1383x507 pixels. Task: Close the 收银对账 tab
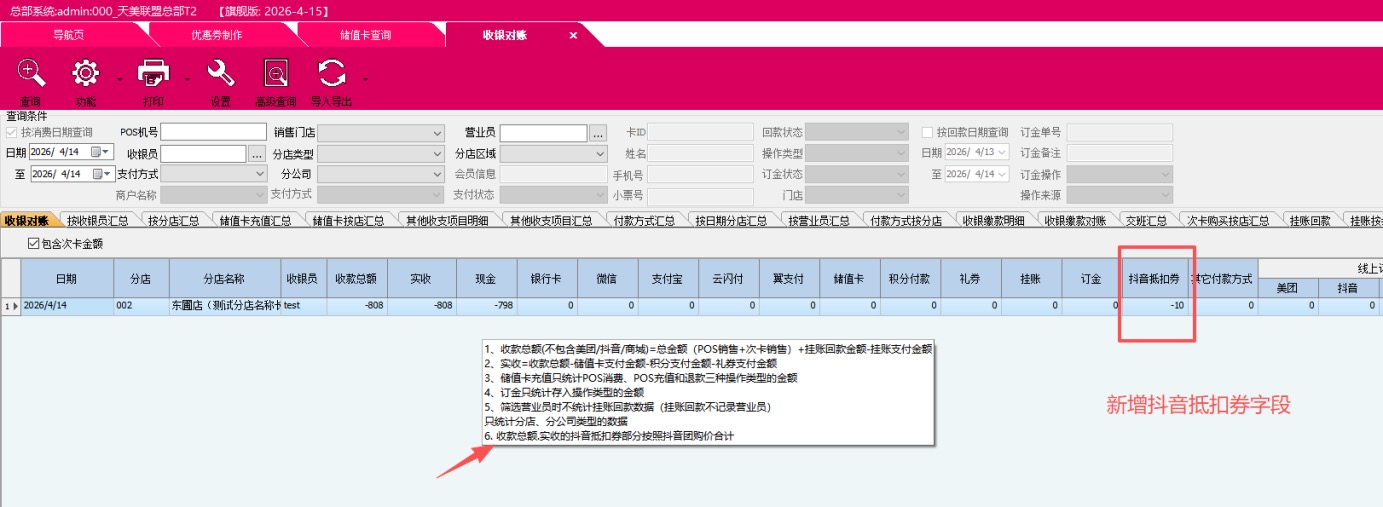573,35
